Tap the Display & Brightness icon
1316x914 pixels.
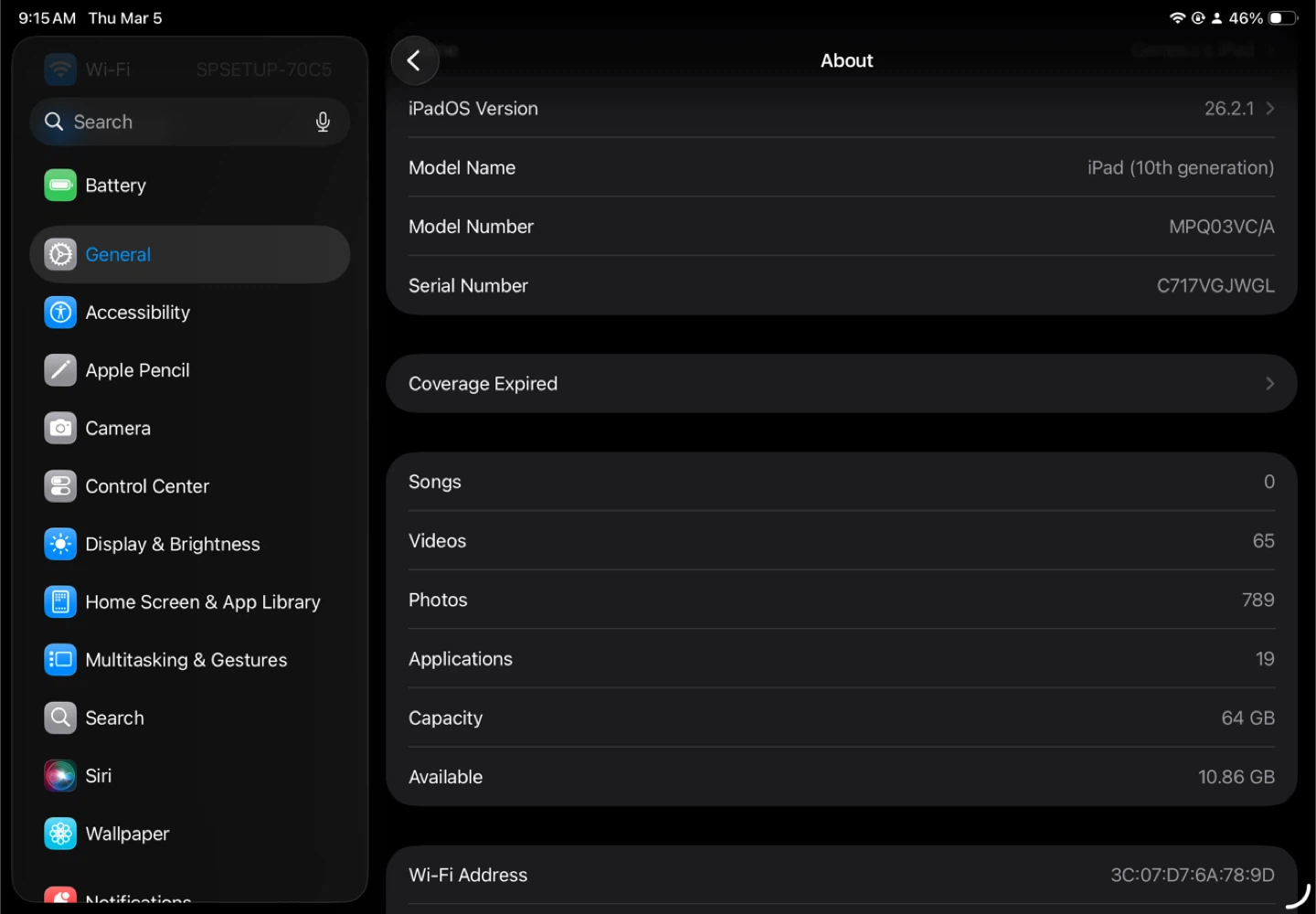[x=60, y=544]
